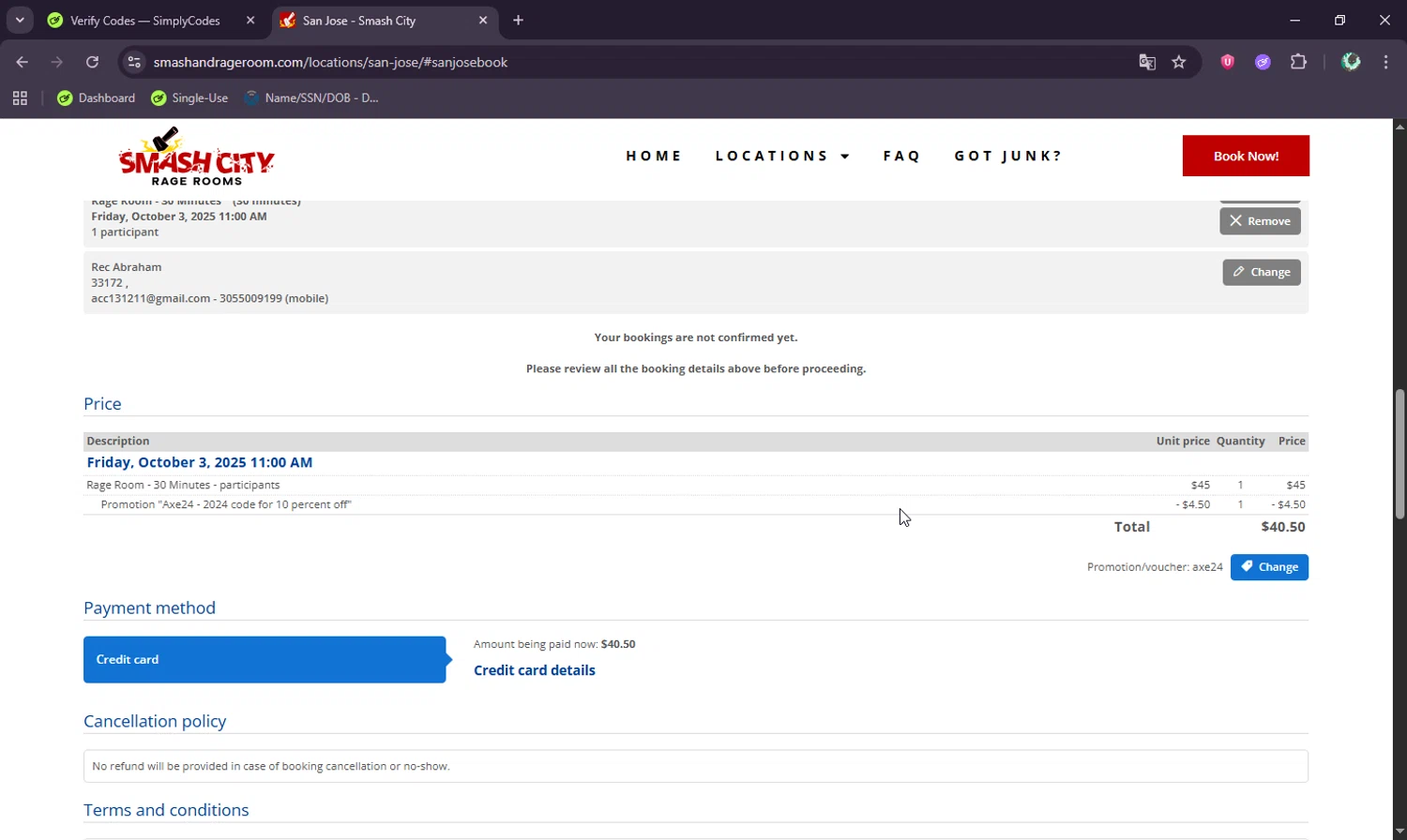Screen dimensions: 1407x840
Task: Click the red Book Now! button
Action: click(x=1246, y=156)
